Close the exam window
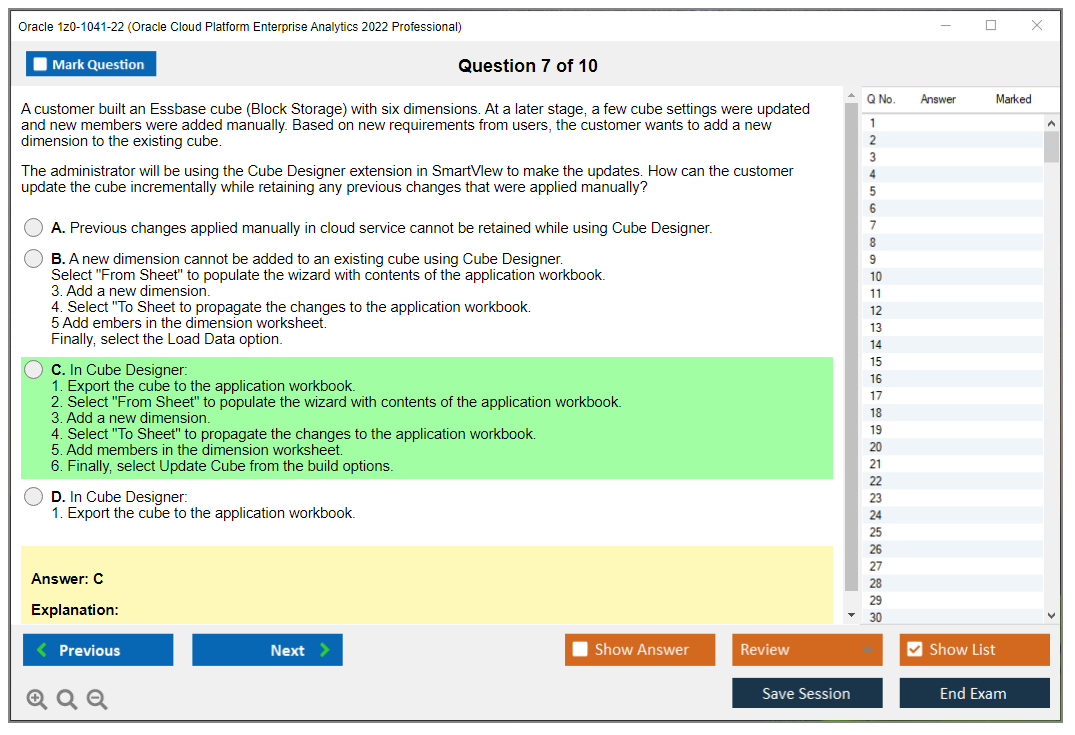Screen dimensions: 1075x735 click(x=1037, y=26)
